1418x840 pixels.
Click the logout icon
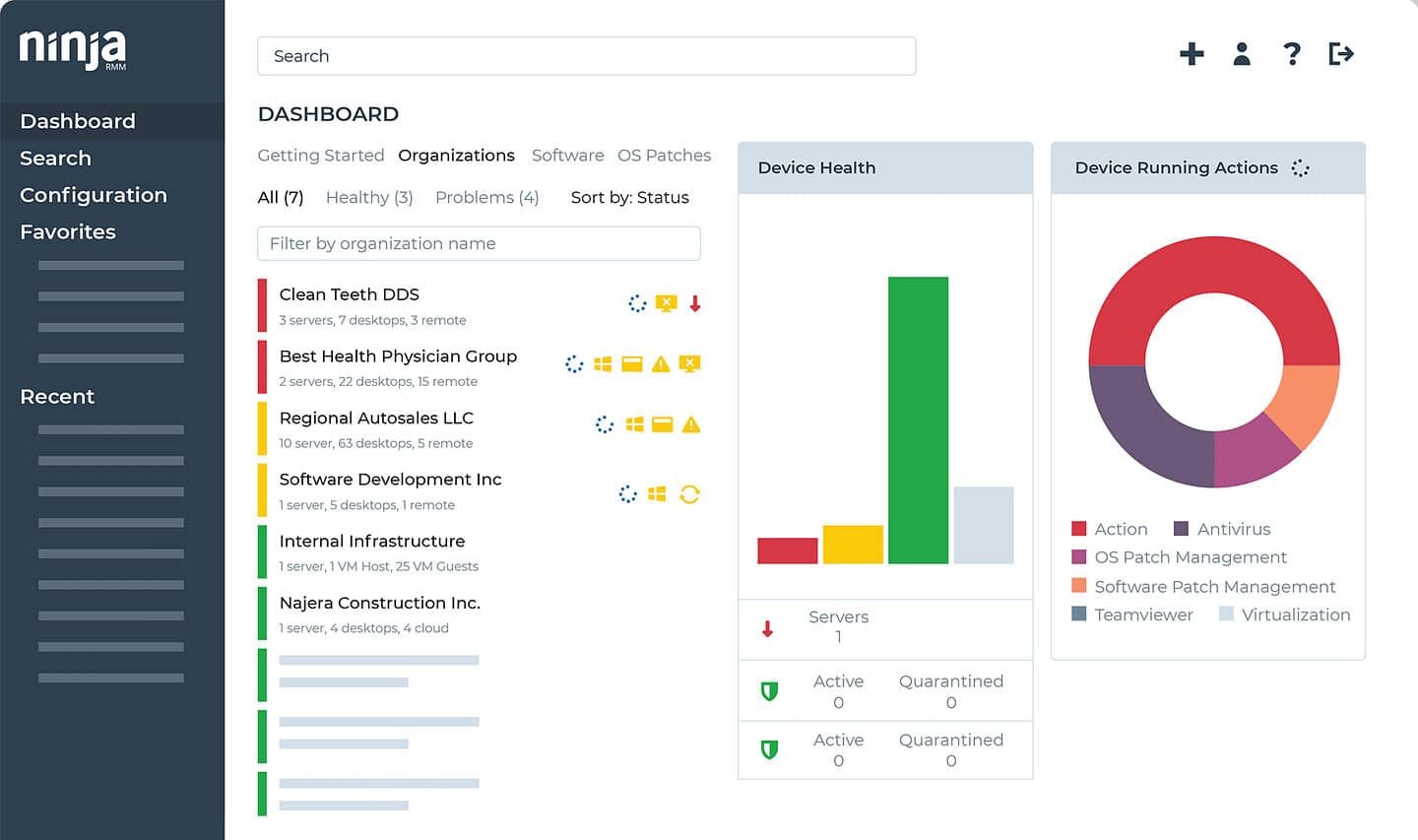pos(1341,54)
